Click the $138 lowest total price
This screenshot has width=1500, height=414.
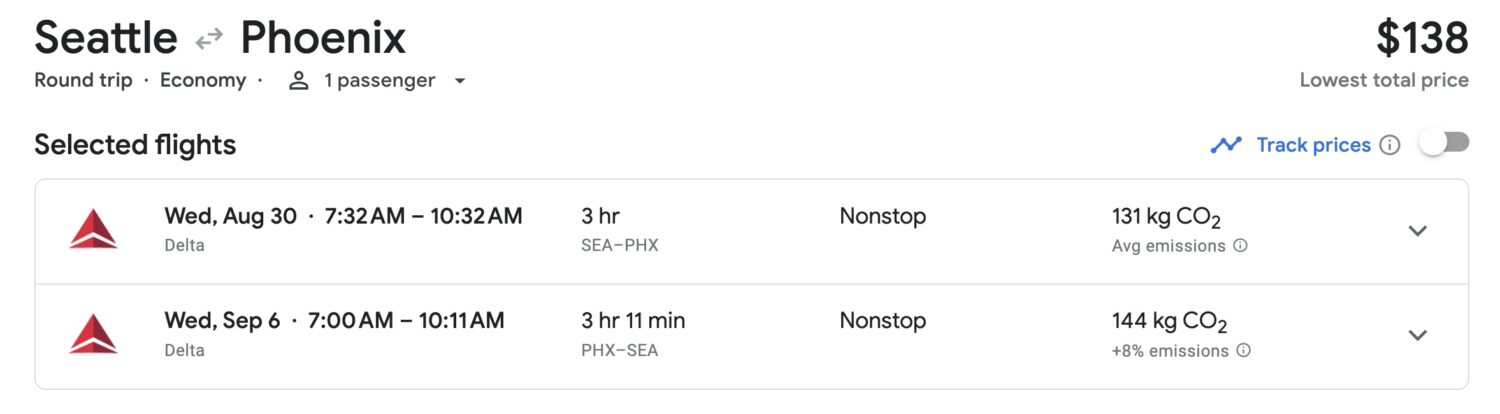(1422, 39)
